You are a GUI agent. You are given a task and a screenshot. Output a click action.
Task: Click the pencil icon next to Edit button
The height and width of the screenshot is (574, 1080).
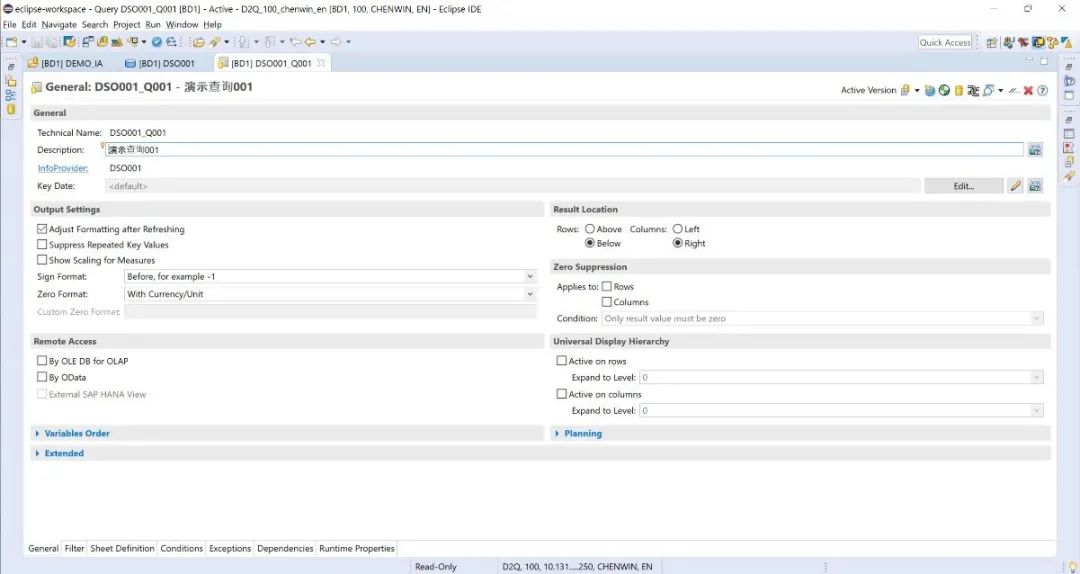coord(1015,186)
